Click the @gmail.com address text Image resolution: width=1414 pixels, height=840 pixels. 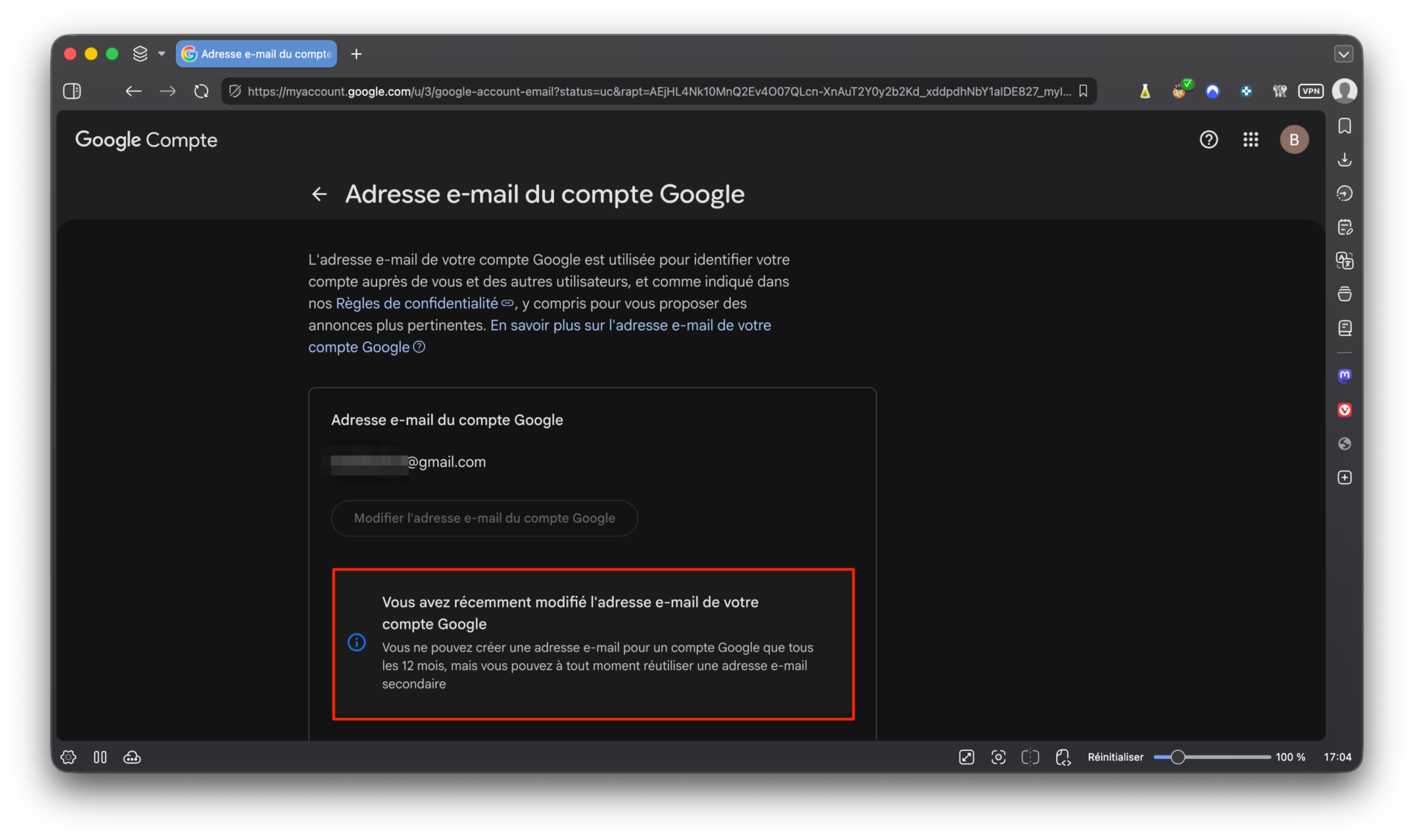coord(447,462)
